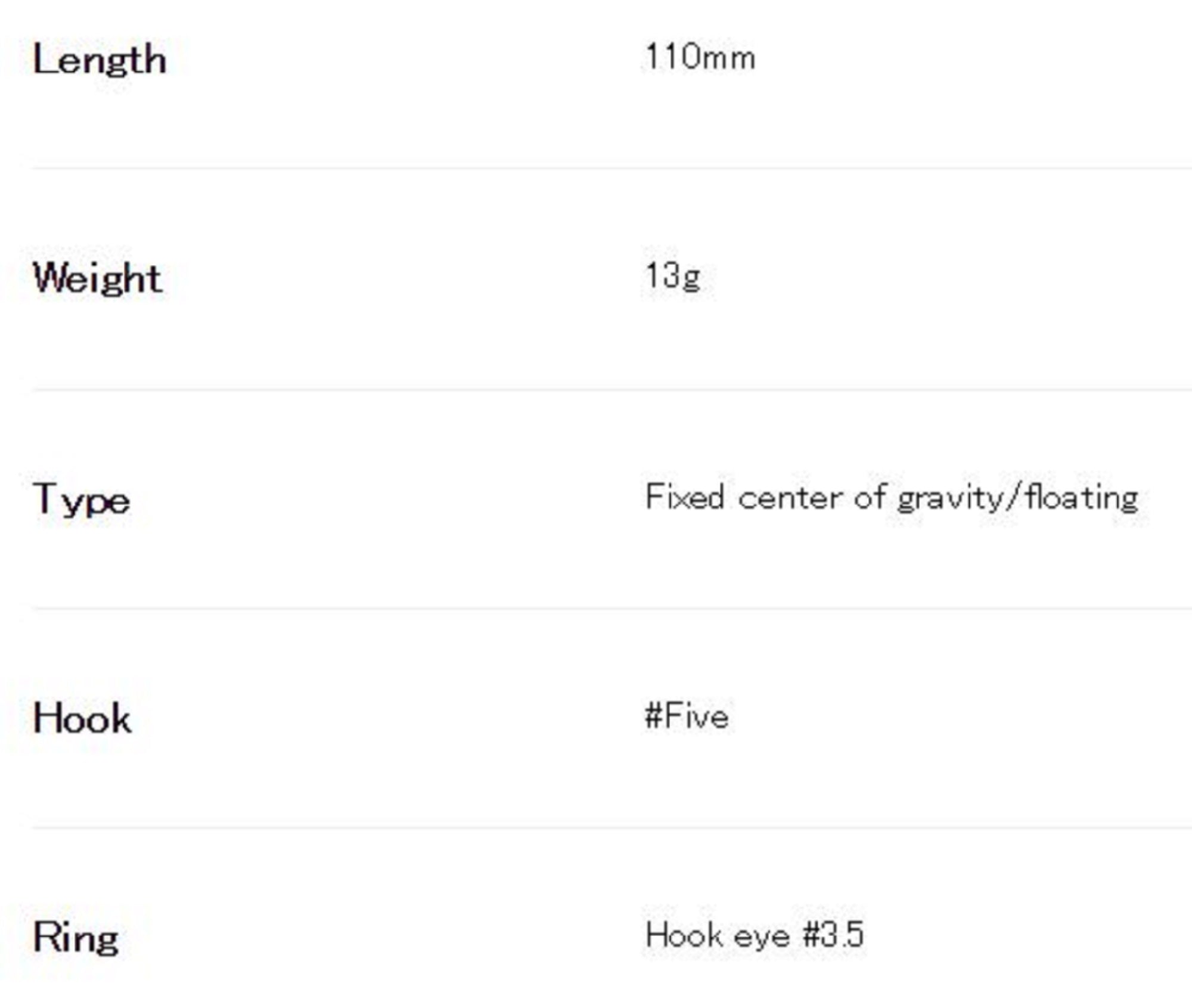Click the "#3.5" number in the Ring value
Screen dimensions: 1192x1008
[833, 935]
